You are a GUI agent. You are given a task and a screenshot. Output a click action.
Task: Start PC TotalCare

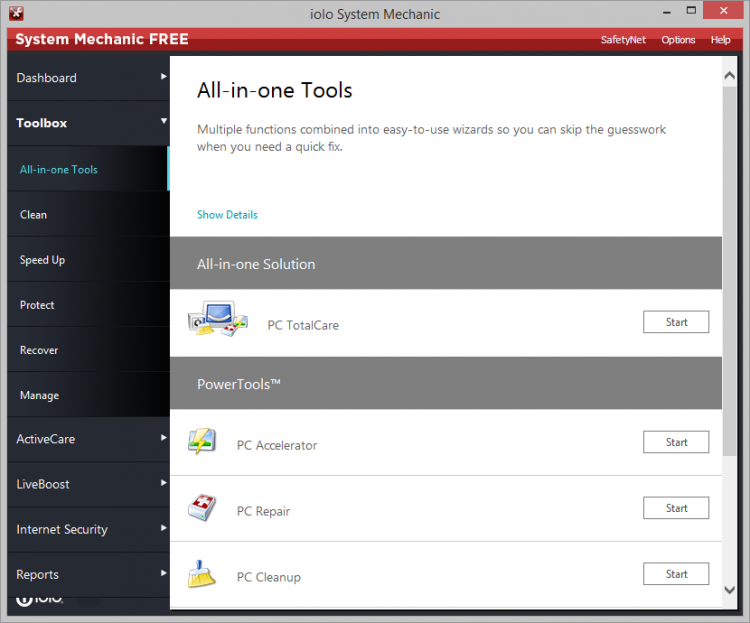coord(676,322)
